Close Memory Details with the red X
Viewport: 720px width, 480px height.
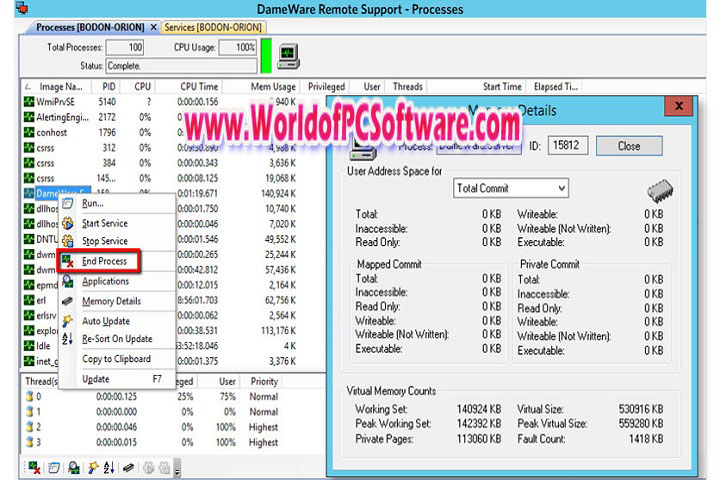tap(679, 106)
